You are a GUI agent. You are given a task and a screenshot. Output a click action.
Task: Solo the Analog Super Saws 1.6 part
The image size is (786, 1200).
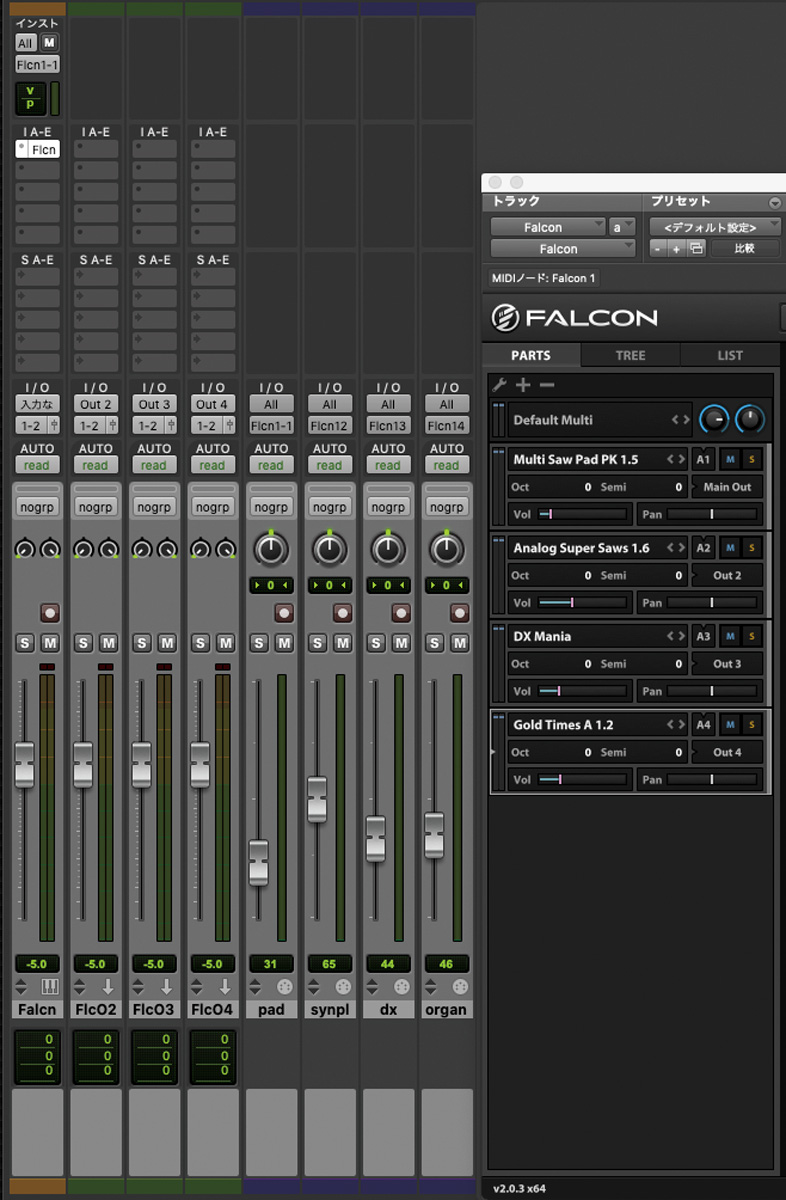(x=752, y=548)
